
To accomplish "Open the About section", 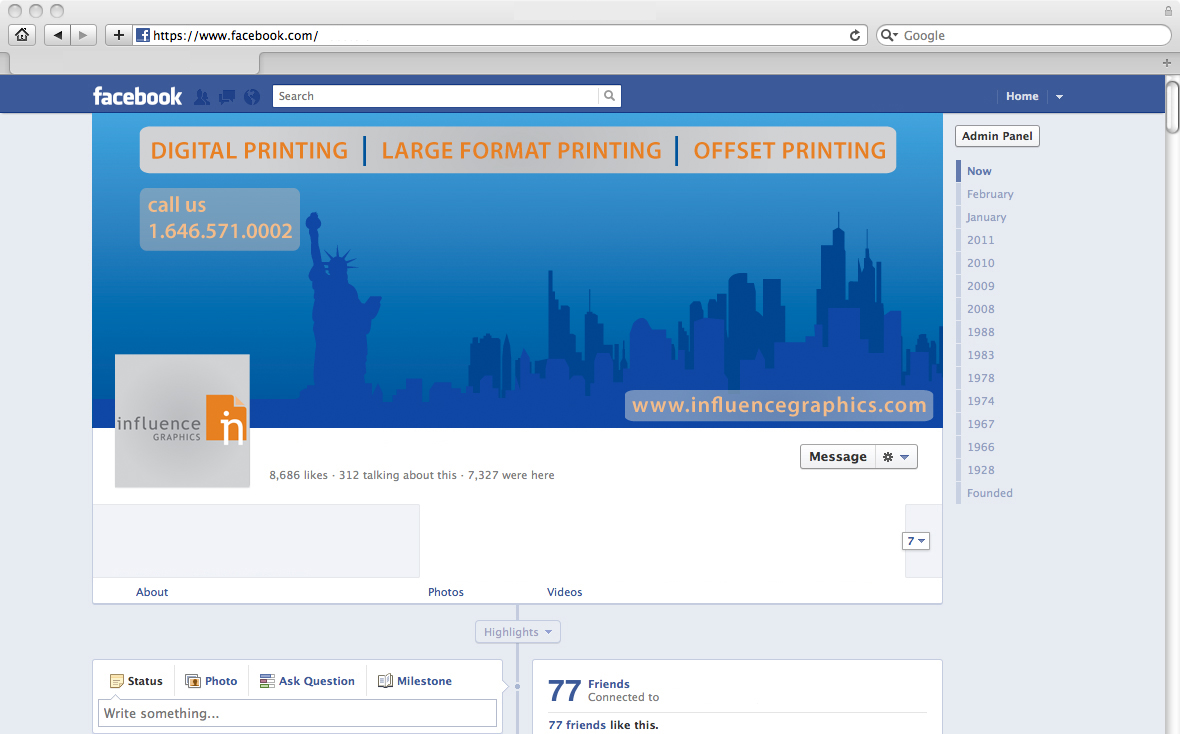I will (152, 592).
